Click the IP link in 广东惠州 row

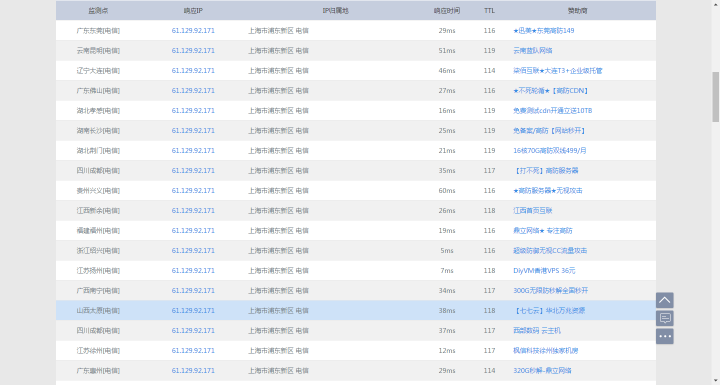point(193,370)
